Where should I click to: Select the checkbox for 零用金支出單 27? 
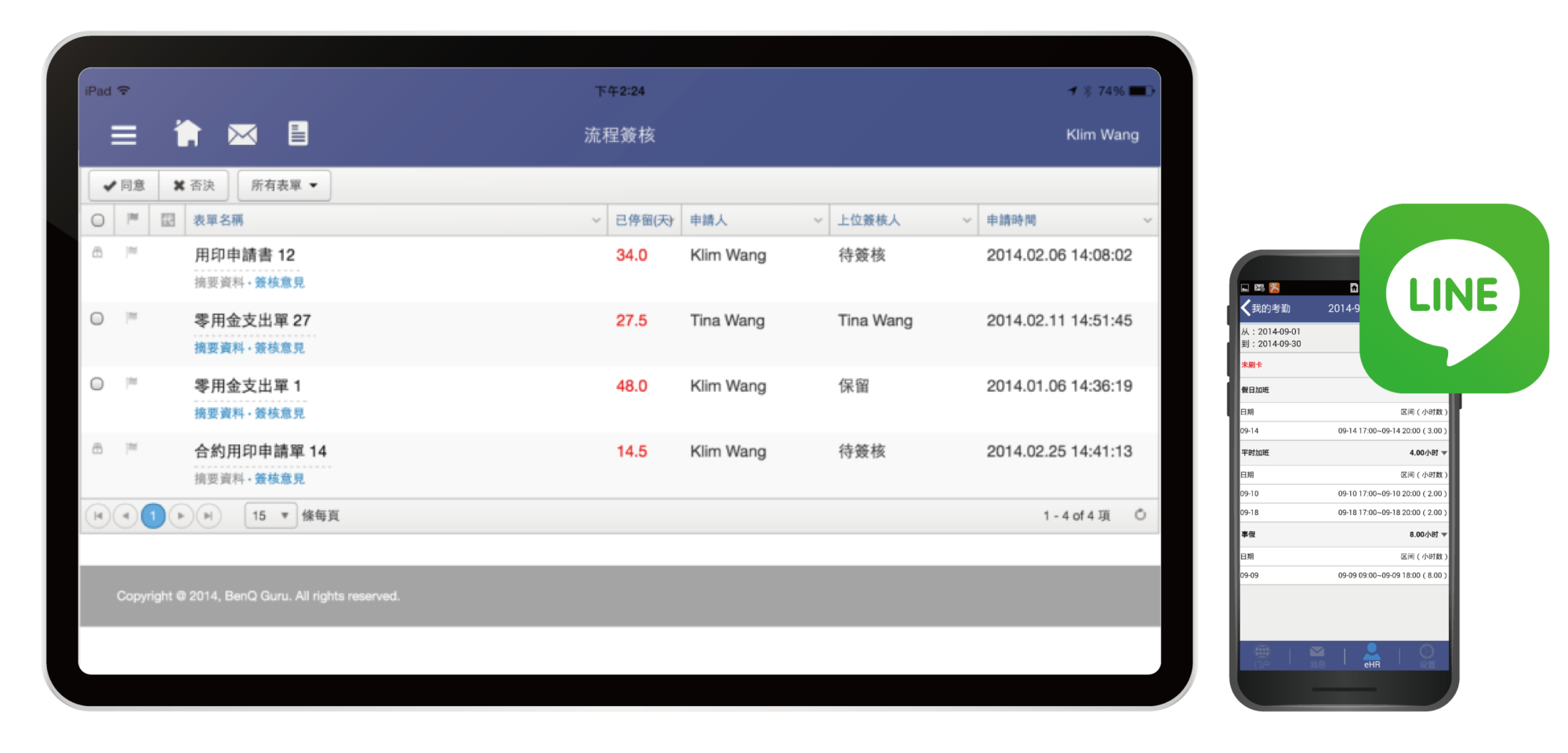point(97,319)
